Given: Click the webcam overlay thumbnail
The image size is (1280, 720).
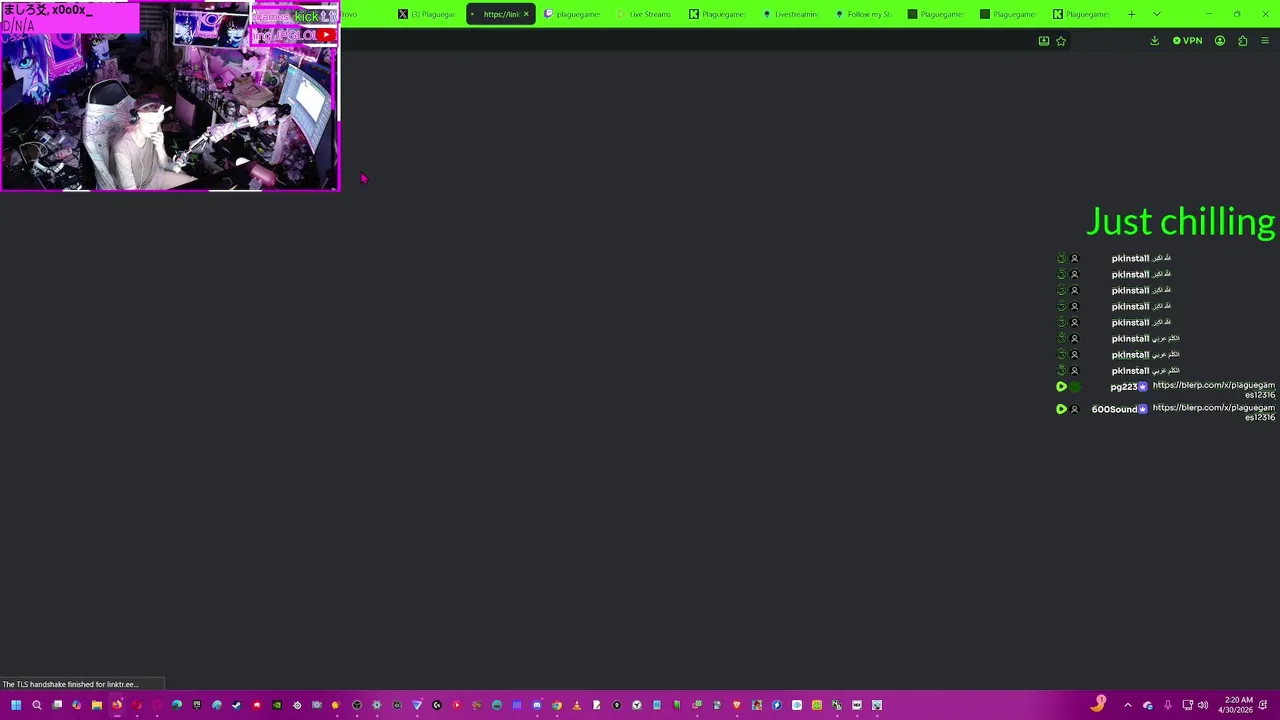Looking at the screenshot, I should [x=170, y=96].
